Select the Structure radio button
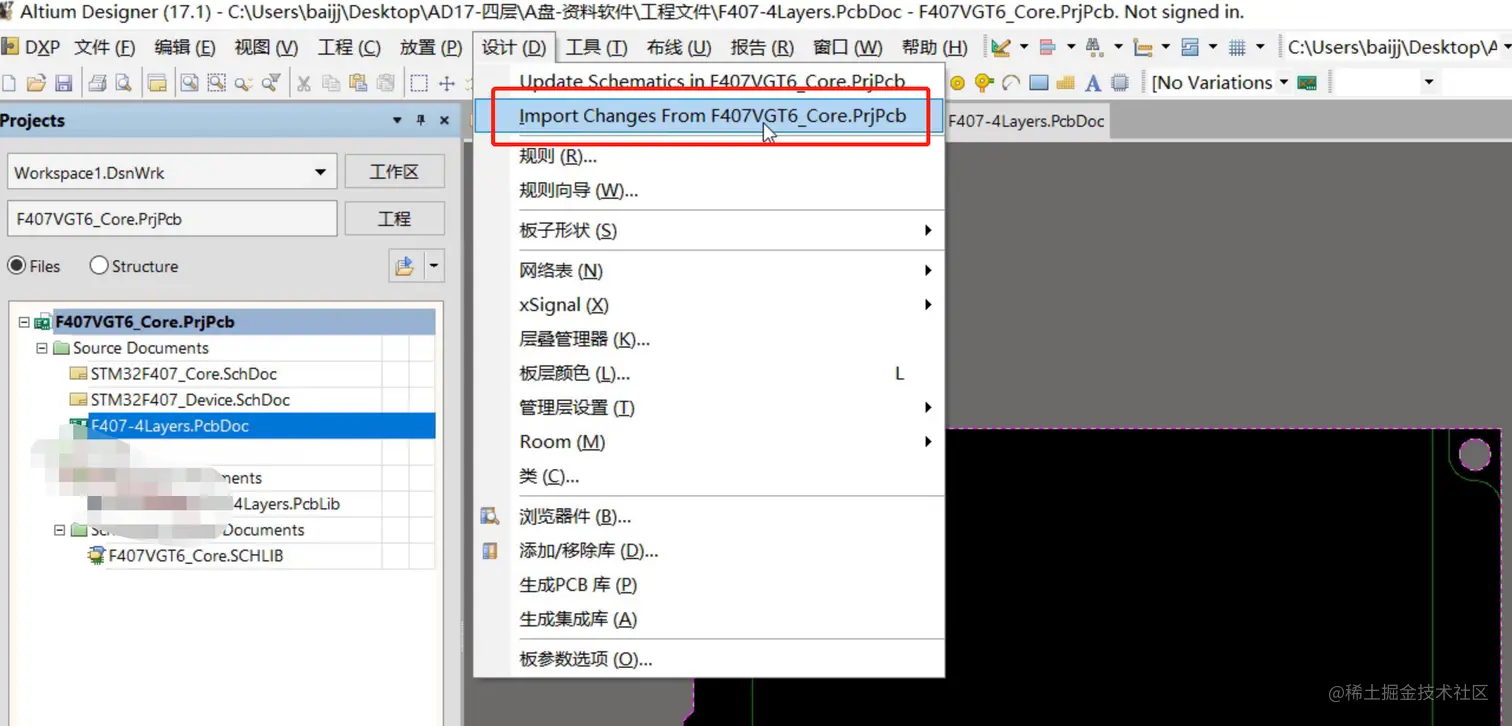 (x=99, y=266)
